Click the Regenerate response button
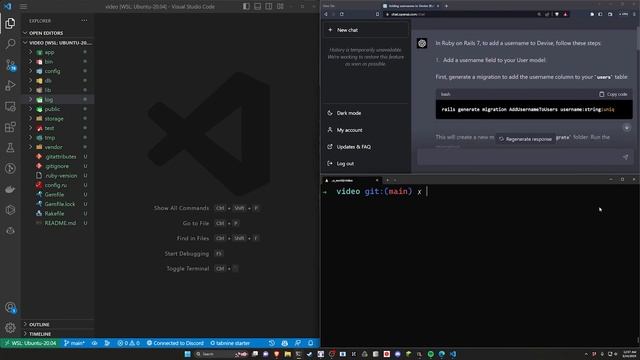 tap(526, 139)
